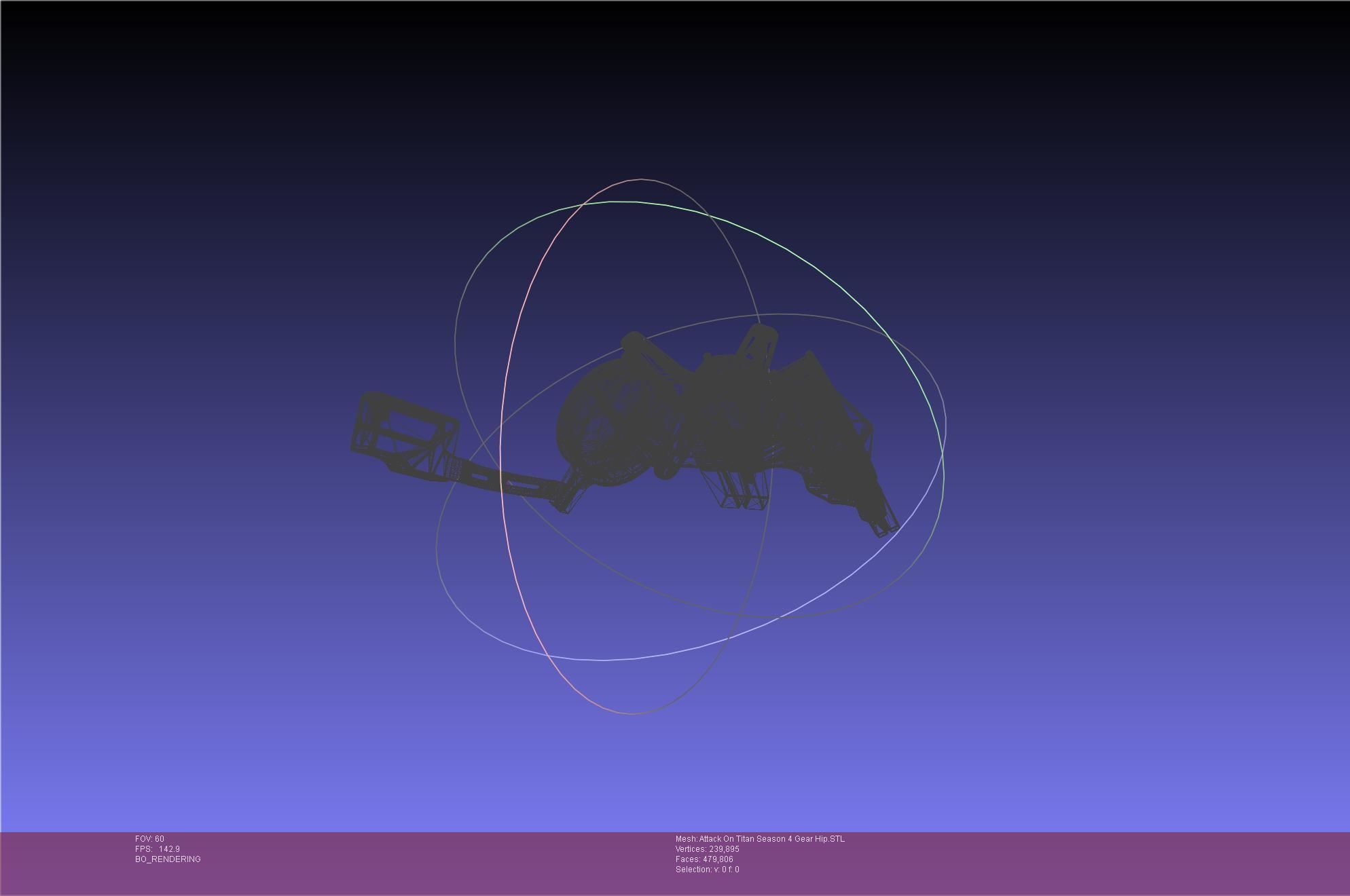Click the FPS counter text

[x=158, y=849]
